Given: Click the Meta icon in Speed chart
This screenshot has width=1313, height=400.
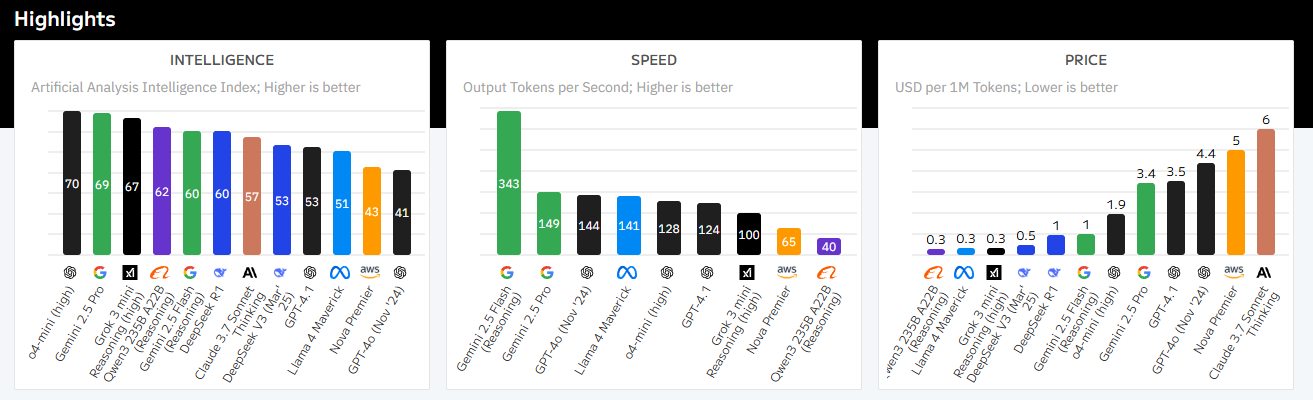Looking at the screenshot, I should click(628, 272).
